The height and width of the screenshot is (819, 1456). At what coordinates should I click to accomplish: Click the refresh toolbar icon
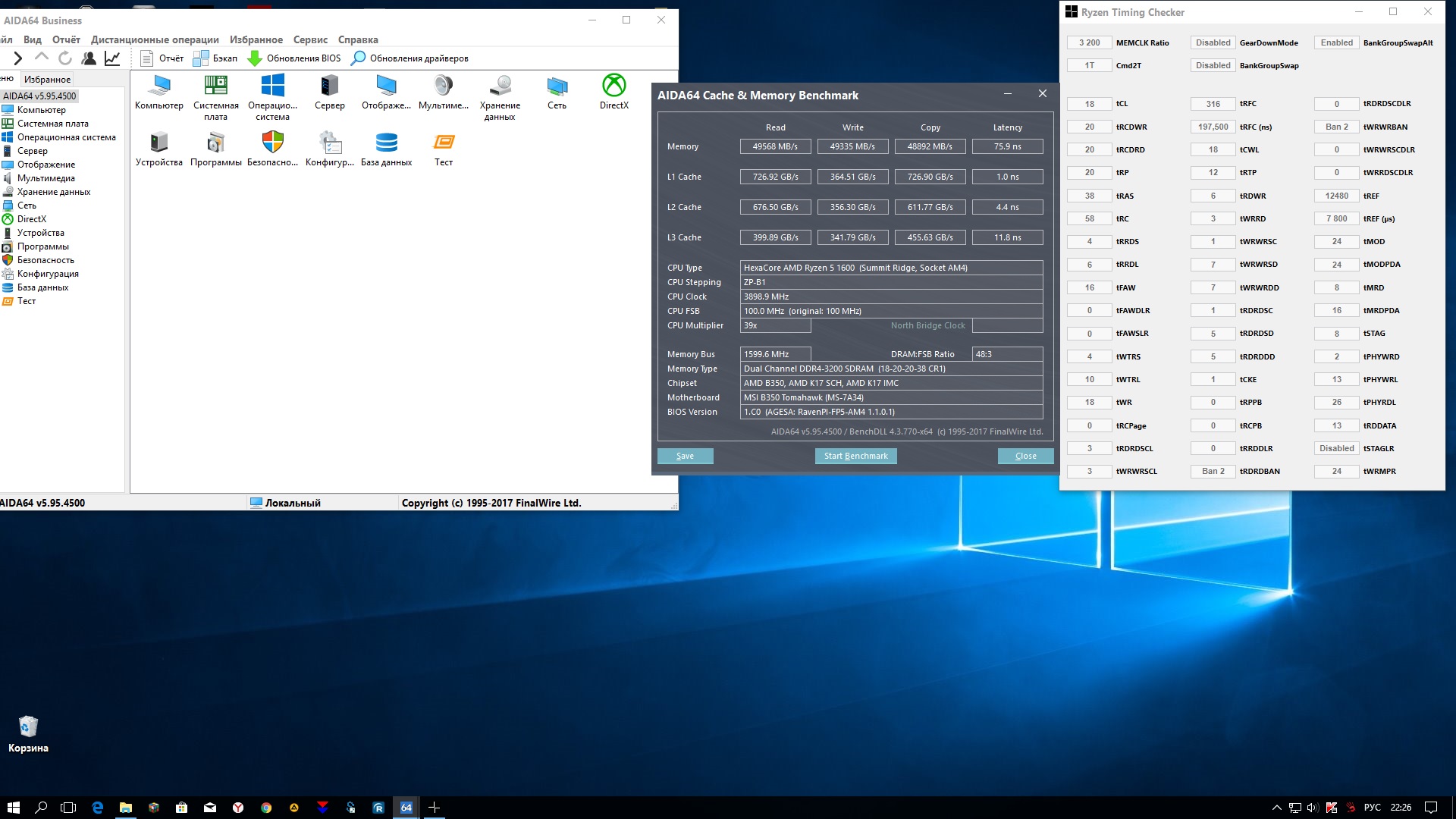click(x=65, y=58)
